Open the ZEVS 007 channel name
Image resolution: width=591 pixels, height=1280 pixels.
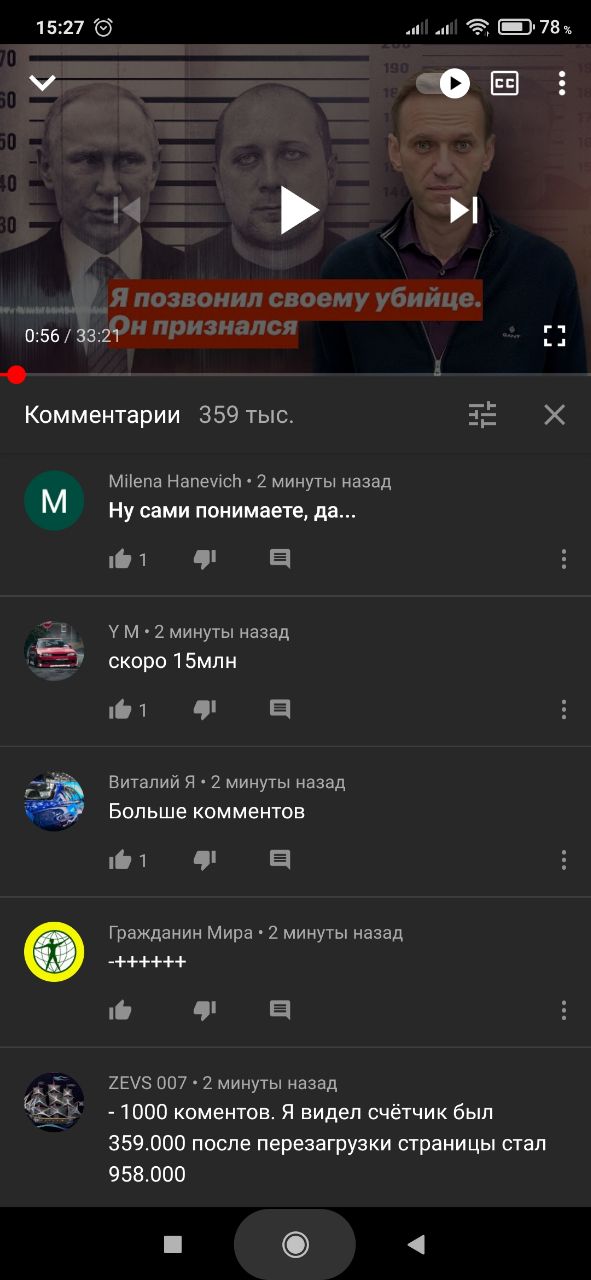click(148, 1083)
